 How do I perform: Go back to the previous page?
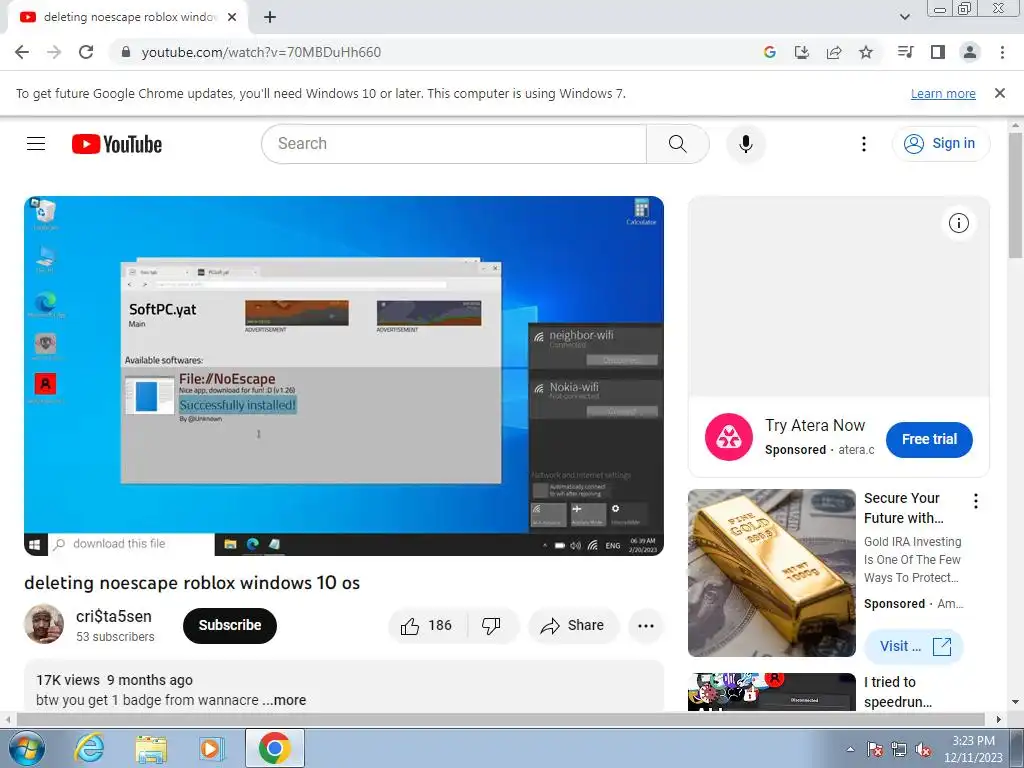point(22,52)
